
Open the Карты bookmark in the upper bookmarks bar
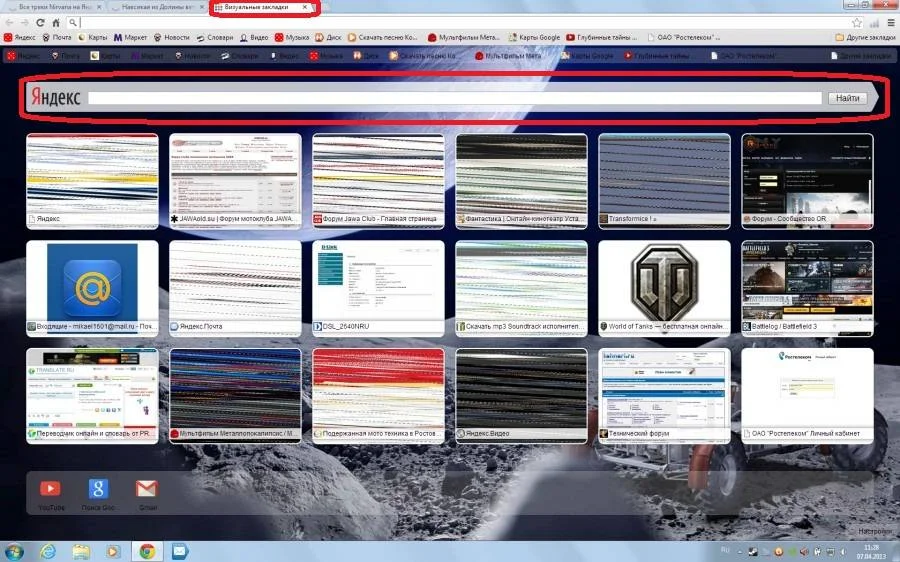(x=92, y=37)
